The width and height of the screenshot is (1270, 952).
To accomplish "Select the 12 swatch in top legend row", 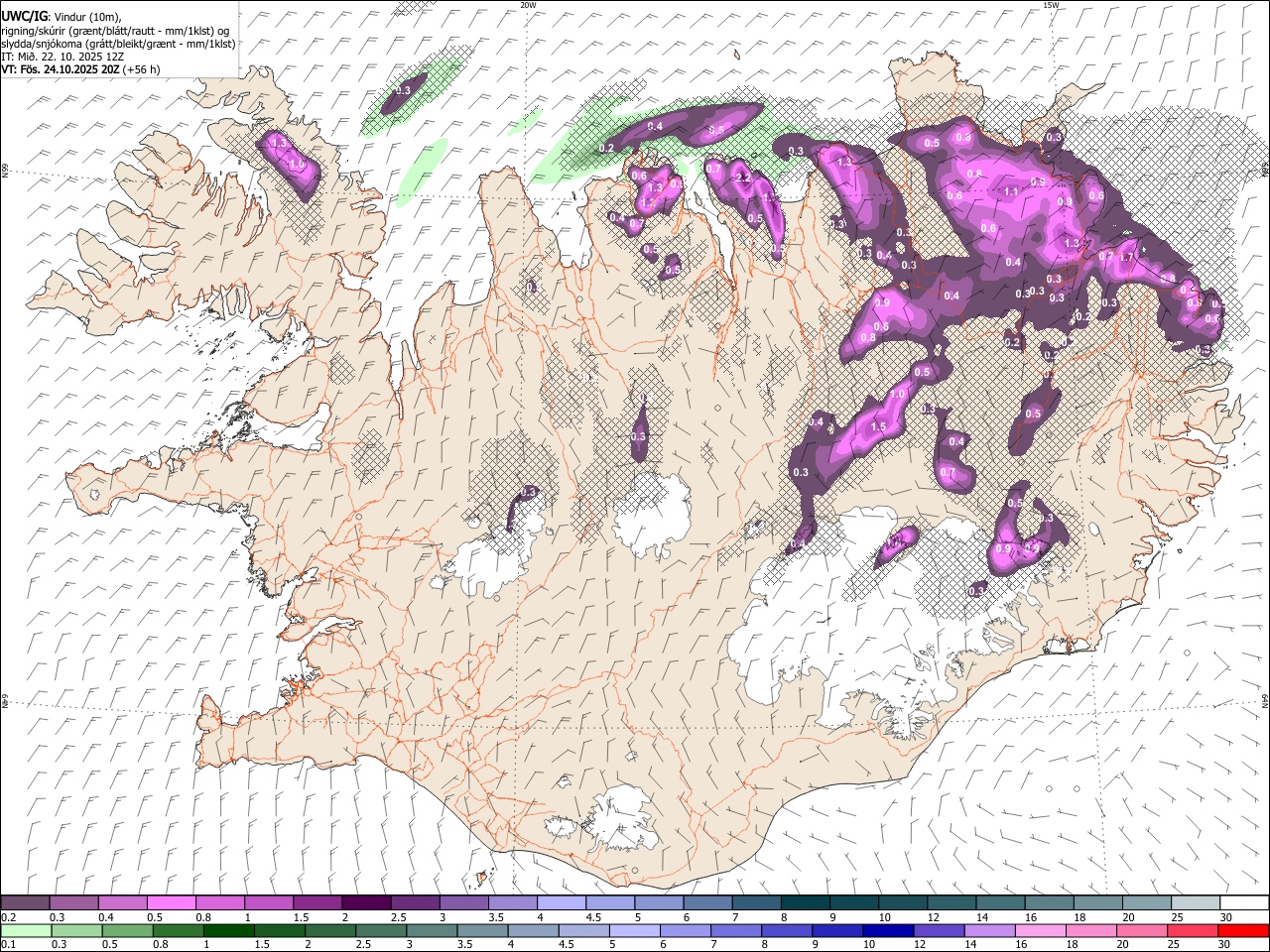I will [x=952, y=902].
